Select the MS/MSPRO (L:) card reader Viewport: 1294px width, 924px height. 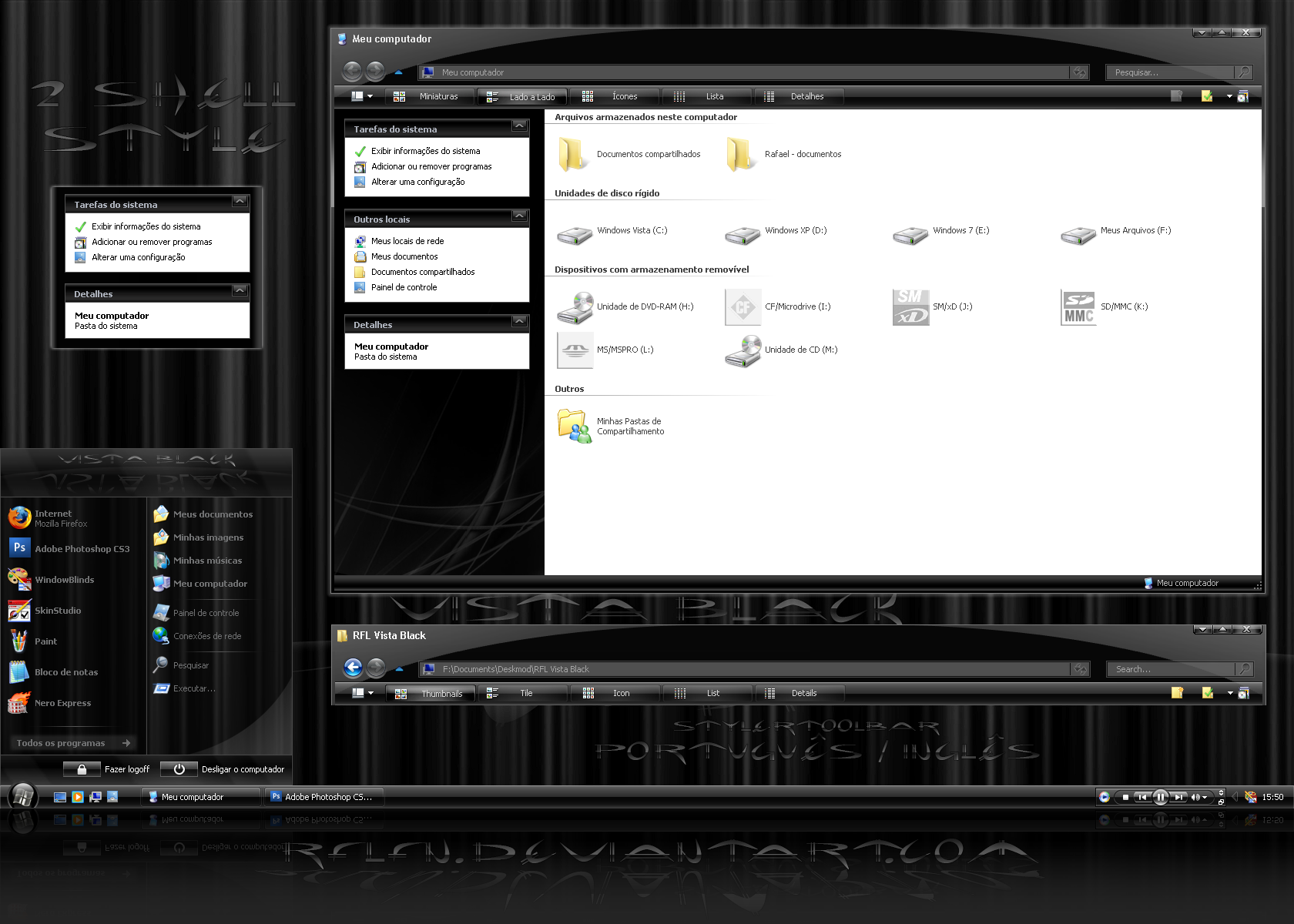605,350
